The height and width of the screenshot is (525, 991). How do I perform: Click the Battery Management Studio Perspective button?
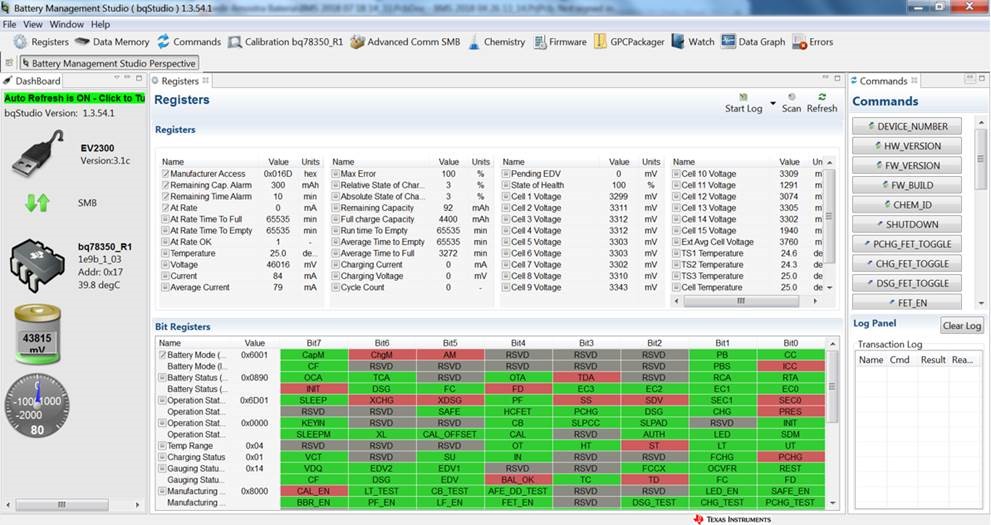click(109, 63)
